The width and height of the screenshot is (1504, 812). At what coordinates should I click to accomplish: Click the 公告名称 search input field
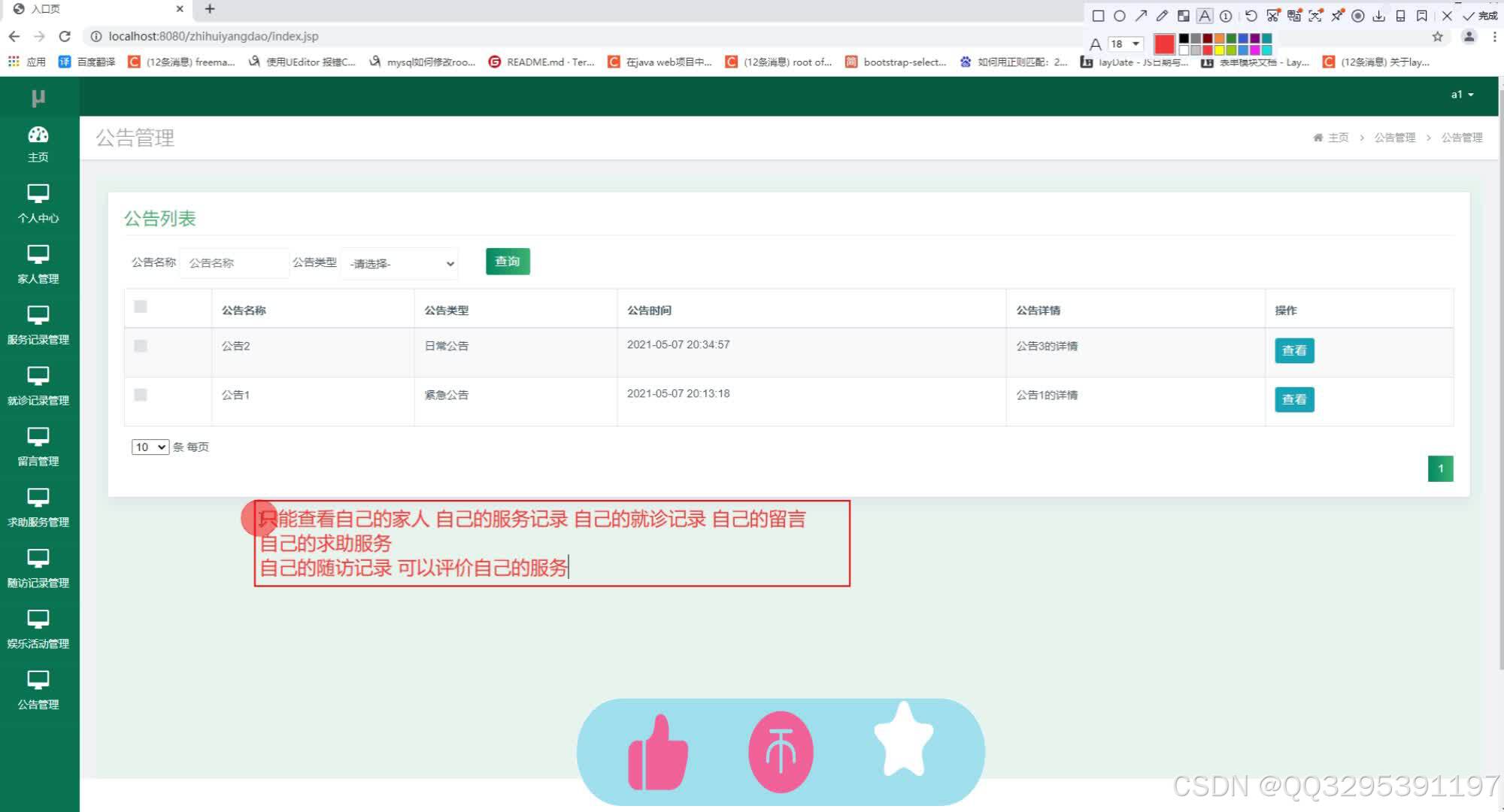click(x=235, y=263)
